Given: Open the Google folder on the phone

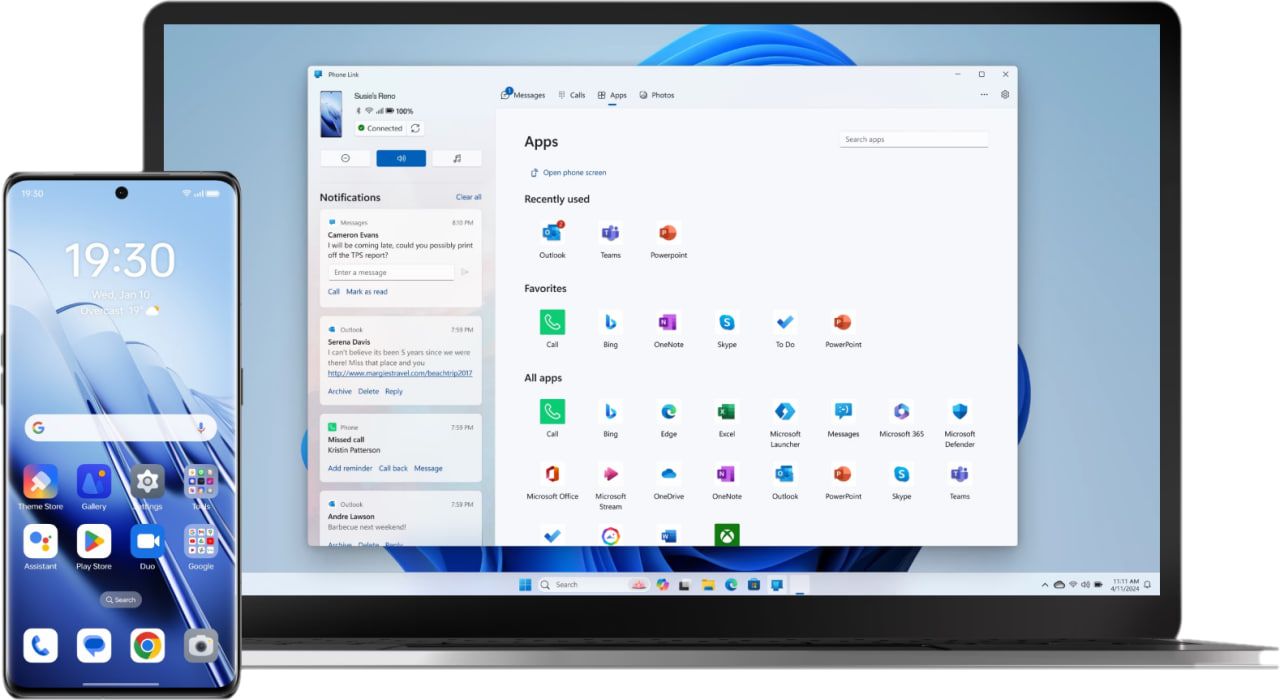Looking at the screenshot, I should click(201, 541).
